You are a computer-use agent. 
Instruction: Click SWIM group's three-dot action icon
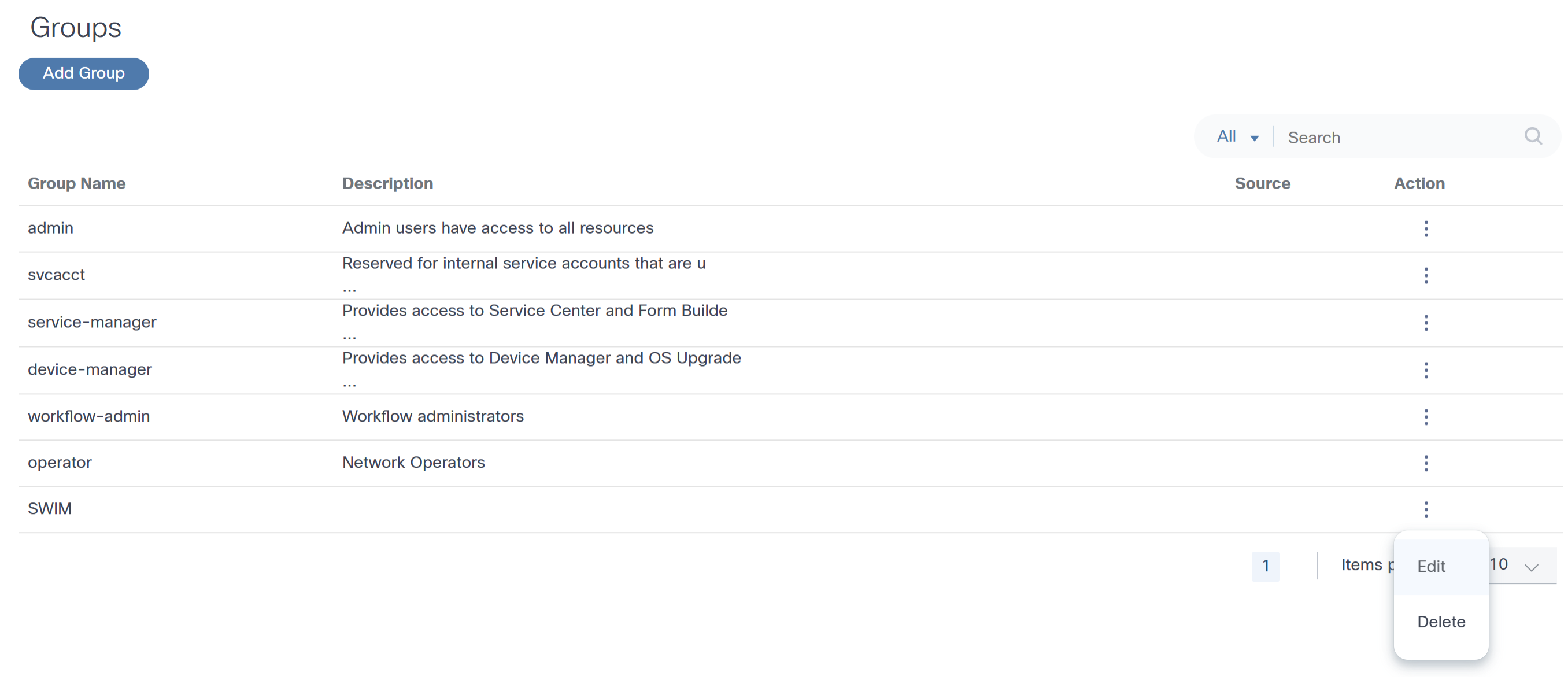click(1426, 509)
